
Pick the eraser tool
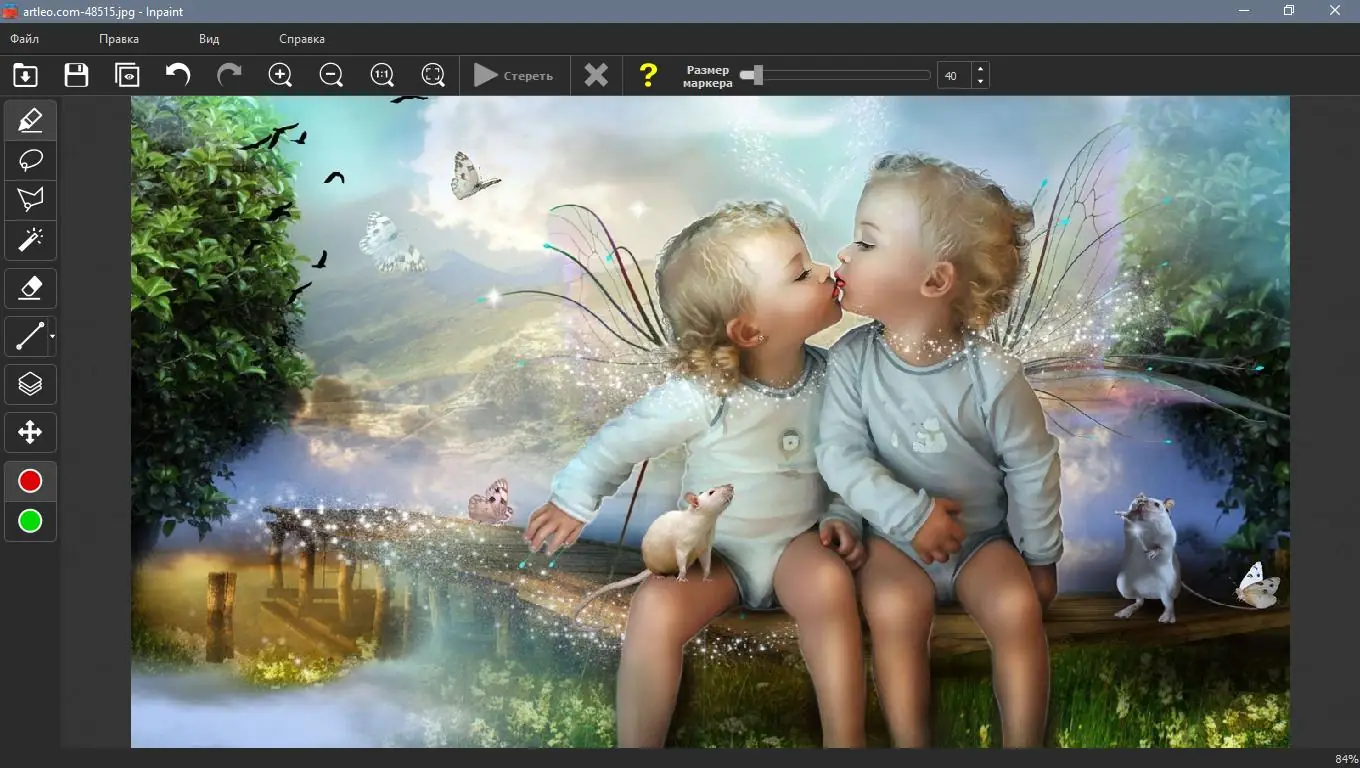click(30, 288)
